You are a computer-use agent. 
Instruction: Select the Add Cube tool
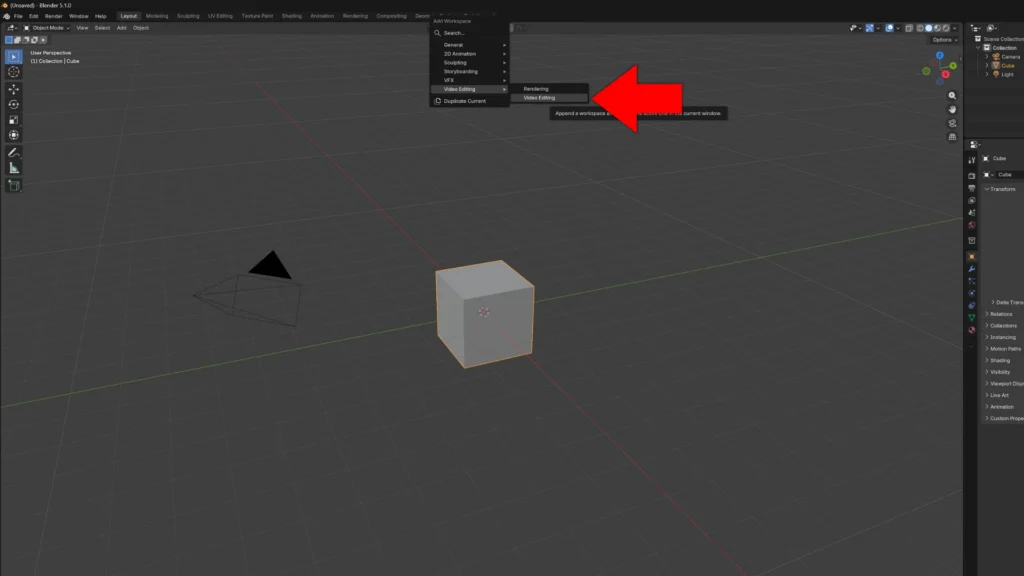pyautogui.click(x=14, y=186)
